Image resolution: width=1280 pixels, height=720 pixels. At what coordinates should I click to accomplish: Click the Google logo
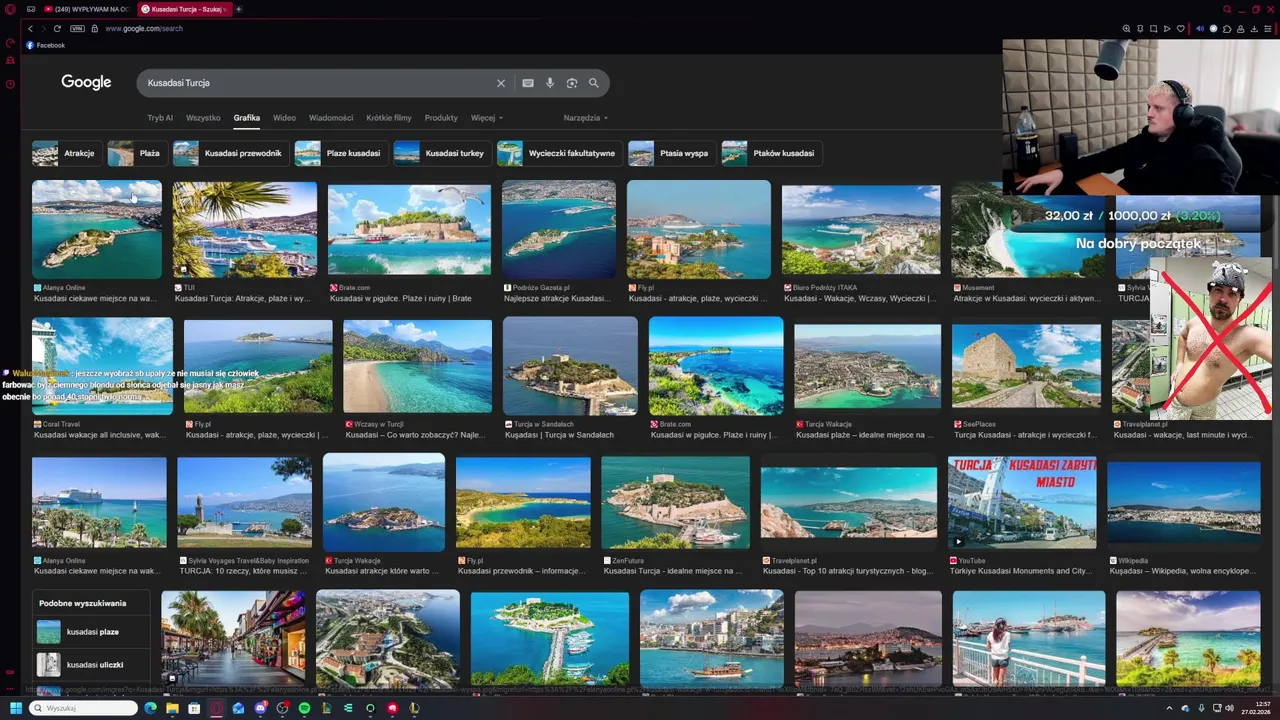(86, 83)
